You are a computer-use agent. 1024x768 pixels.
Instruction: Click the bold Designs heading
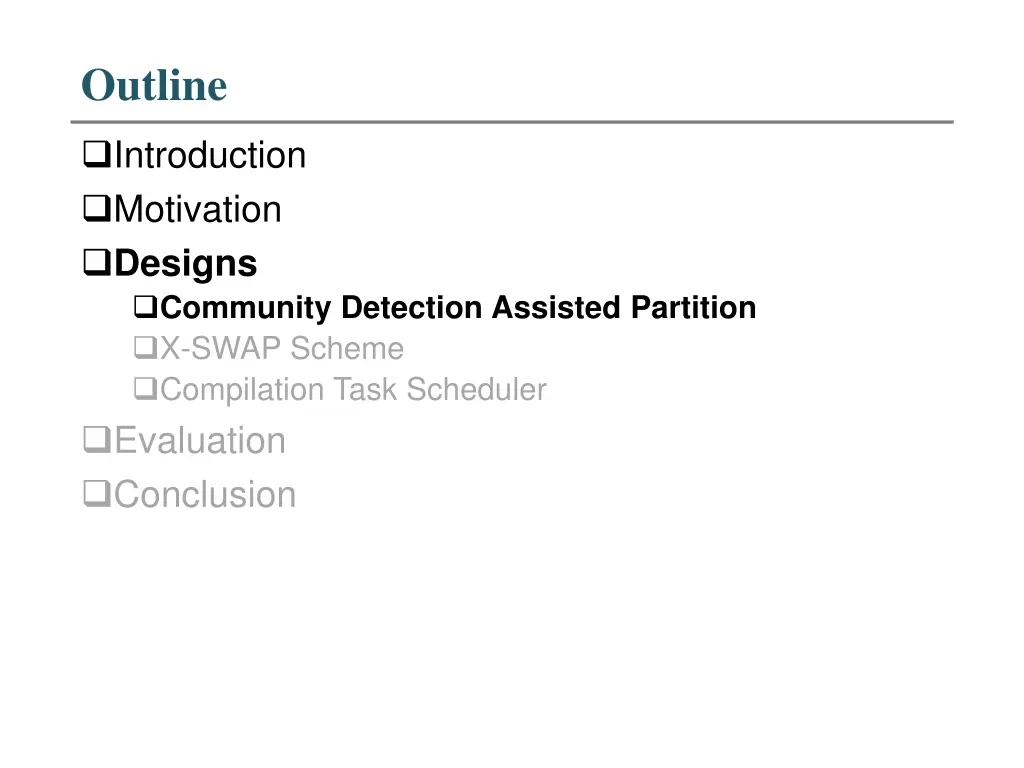click(x=185, y=264)
